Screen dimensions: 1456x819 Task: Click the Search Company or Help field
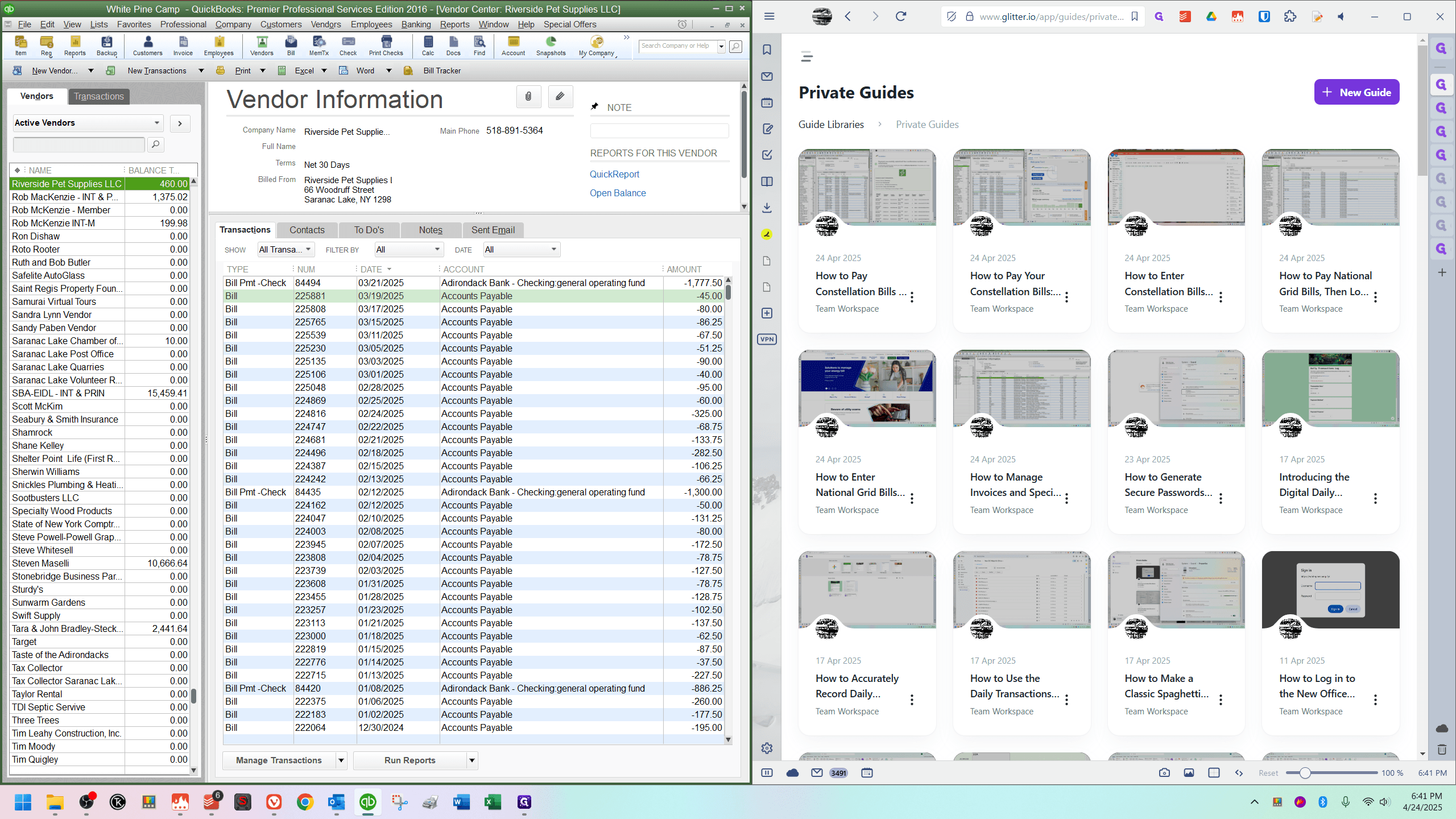(x=678, y=47)
